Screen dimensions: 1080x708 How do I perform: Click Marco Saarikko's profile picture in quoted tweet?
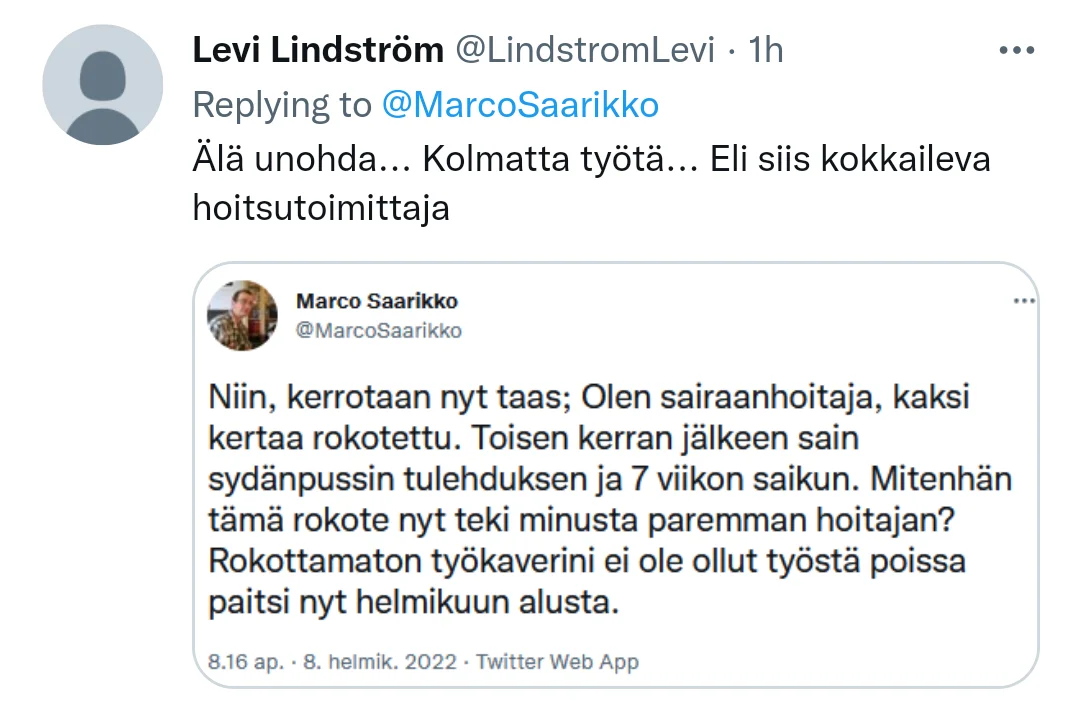point(242,315)
